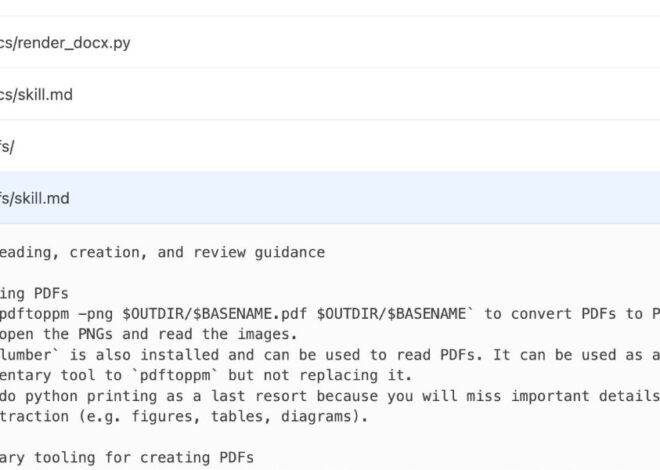The width and height of the screenshot is (660, 470).
Task: Click the partially visible top list row
Action: (330, 7)
